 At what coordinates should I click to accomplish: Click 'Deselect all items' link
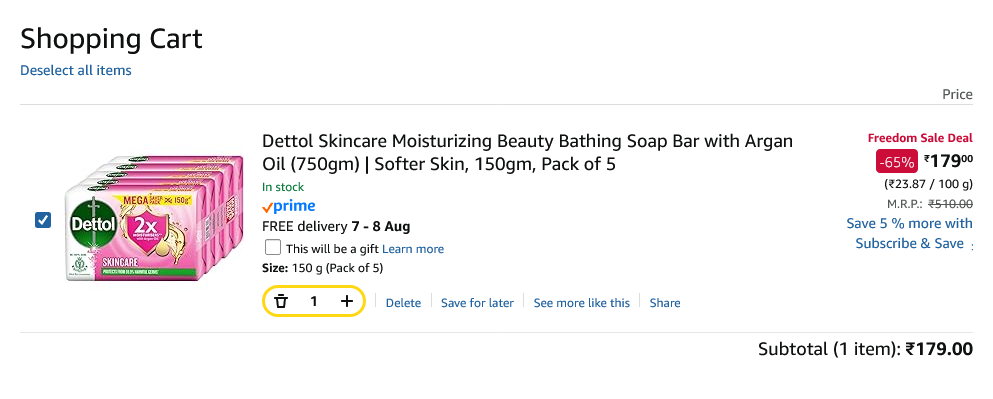click(x=76, y=70)
